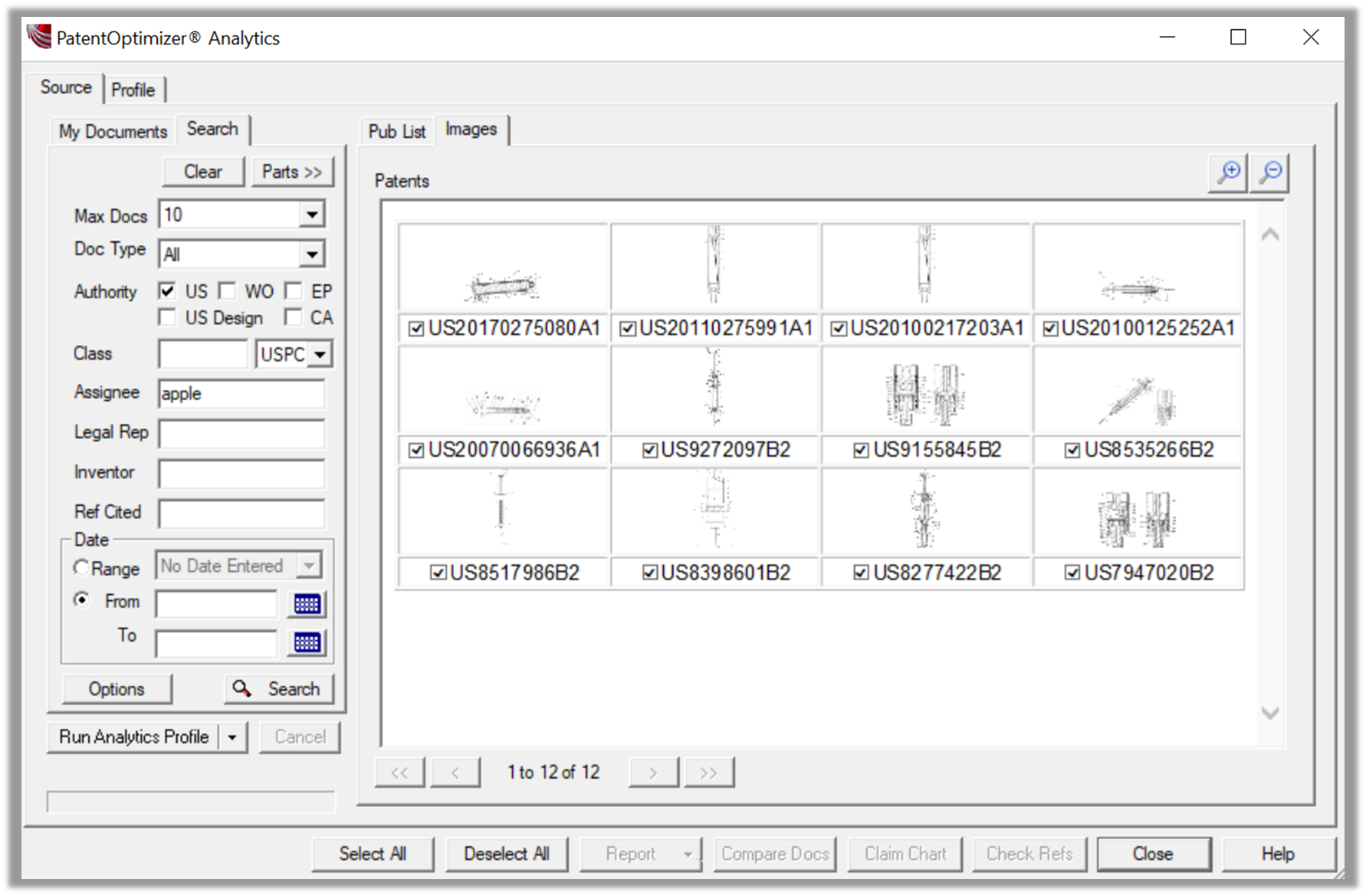Select the Search tab

[x=212, y=129]
